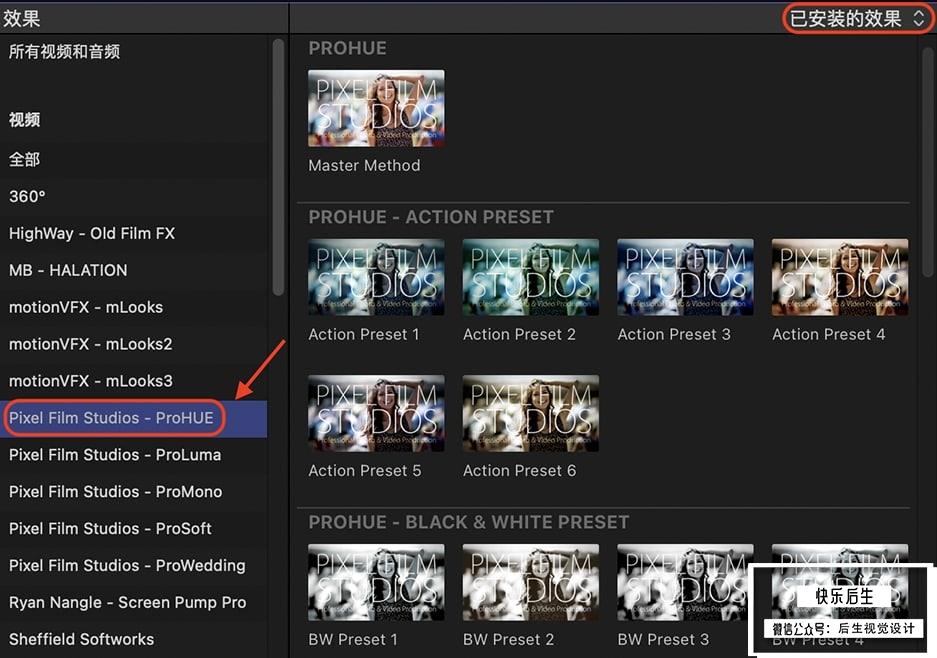937x658 pixels.
Task: Click the Action Preset 3 label
Action: (674, 335)
